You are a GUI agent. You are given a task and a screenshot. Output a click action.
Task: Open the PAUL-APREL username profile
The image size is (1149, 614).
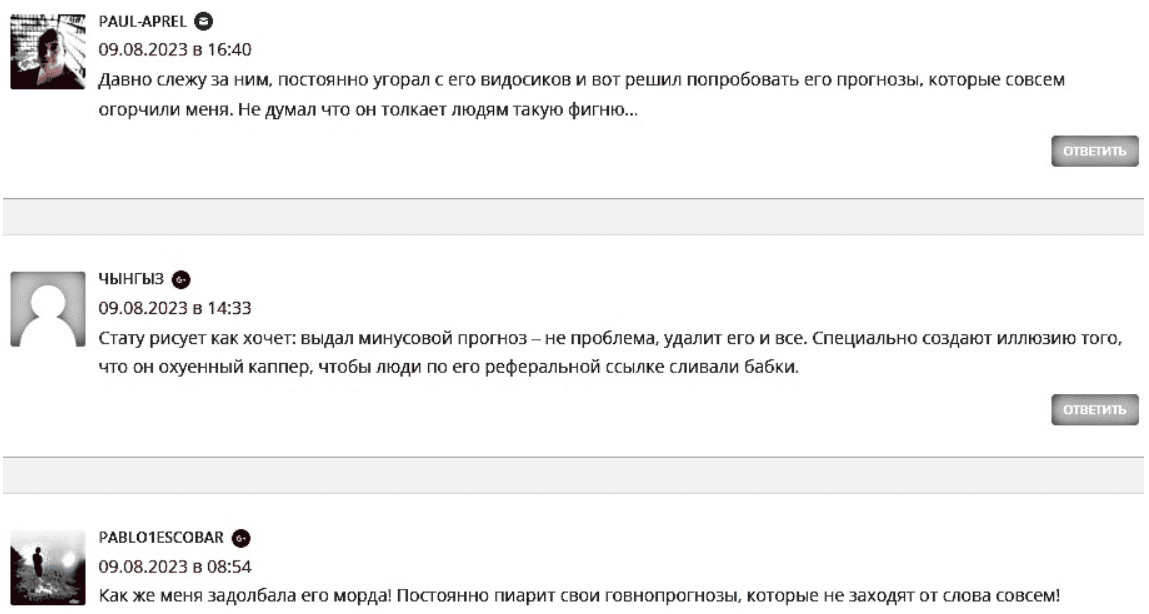(x=144, y=22)
